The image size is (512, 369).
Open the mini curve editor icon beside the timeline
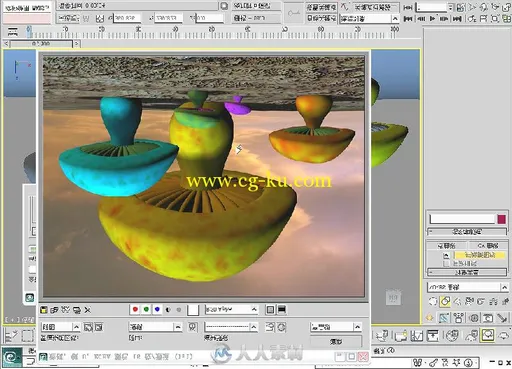coord(13,32)
